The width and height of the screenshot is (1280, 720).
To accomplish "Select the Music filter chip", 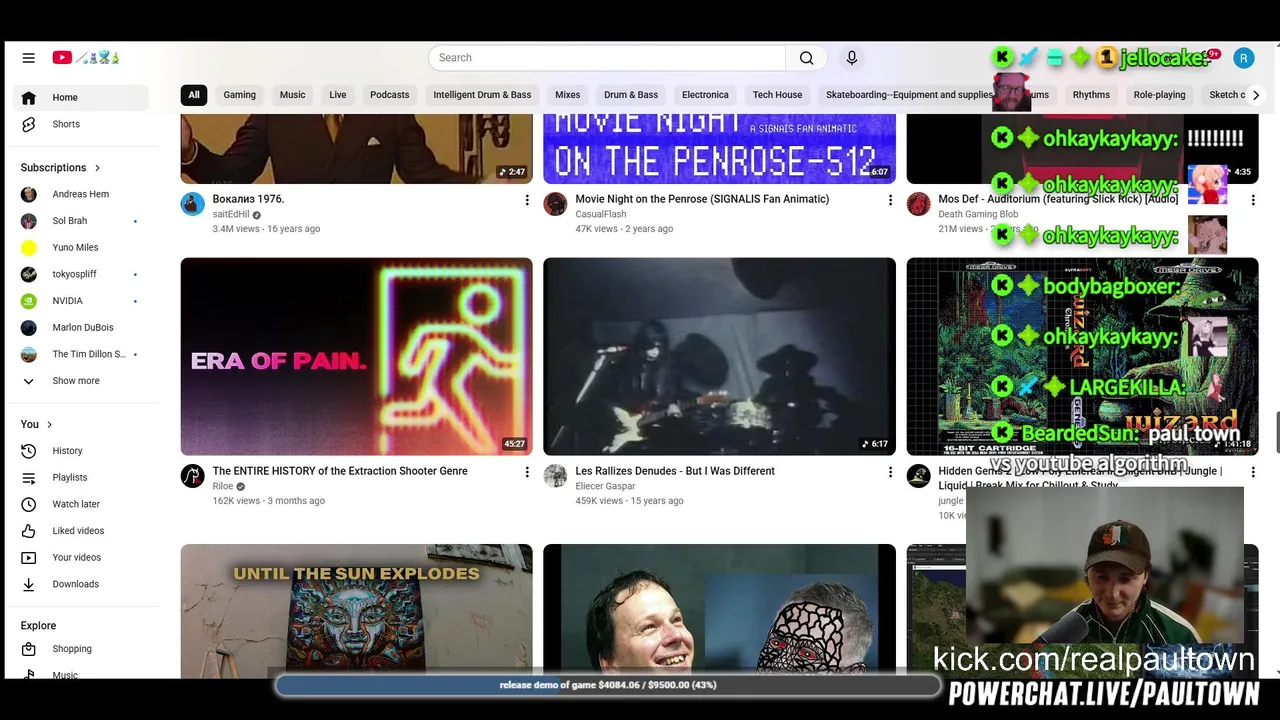I will [x=293, y=95].
